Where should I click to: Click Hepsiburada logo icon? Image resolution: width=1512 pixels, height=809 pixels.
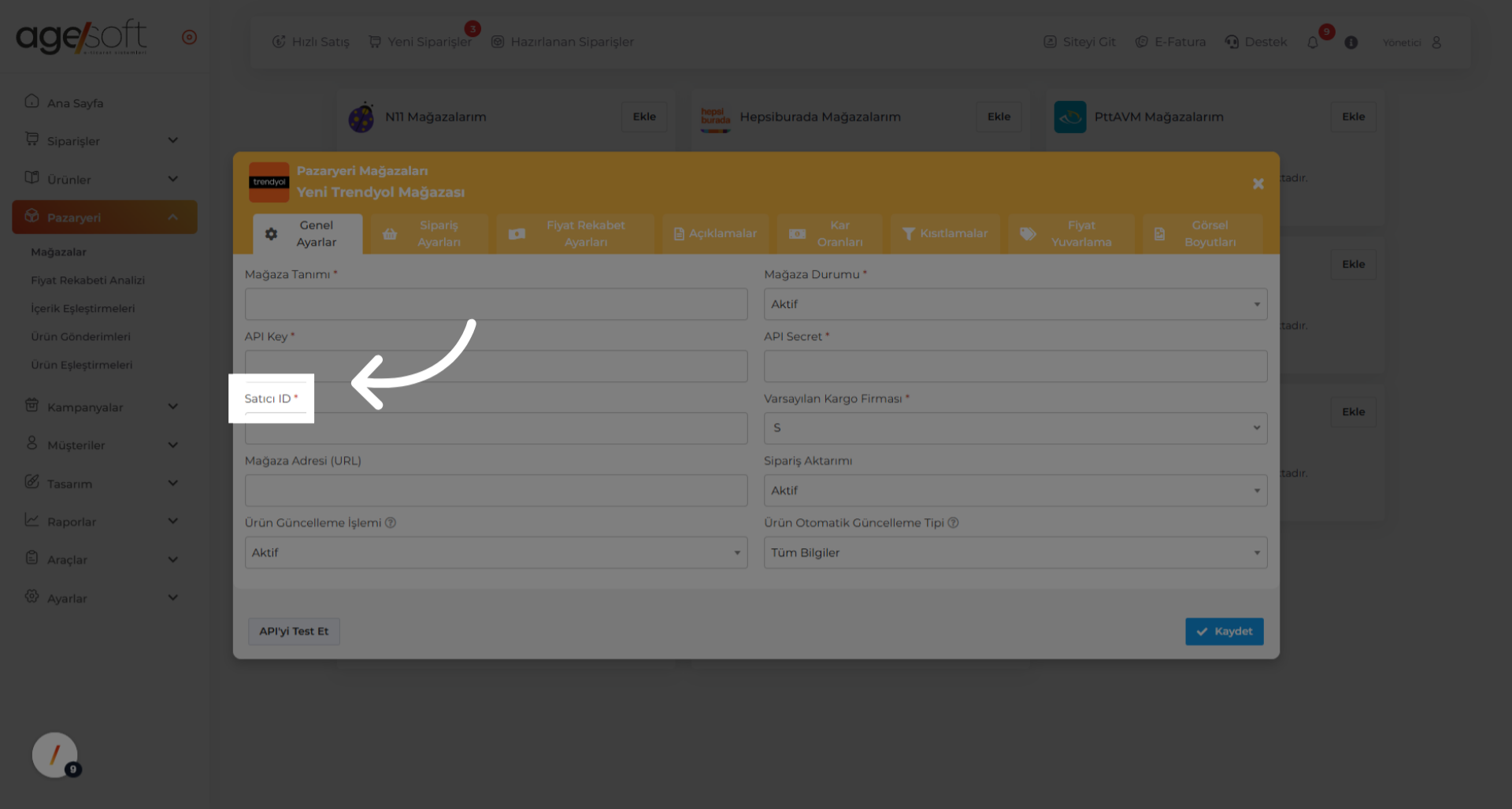pyautogui.click(x=715, y=117)
